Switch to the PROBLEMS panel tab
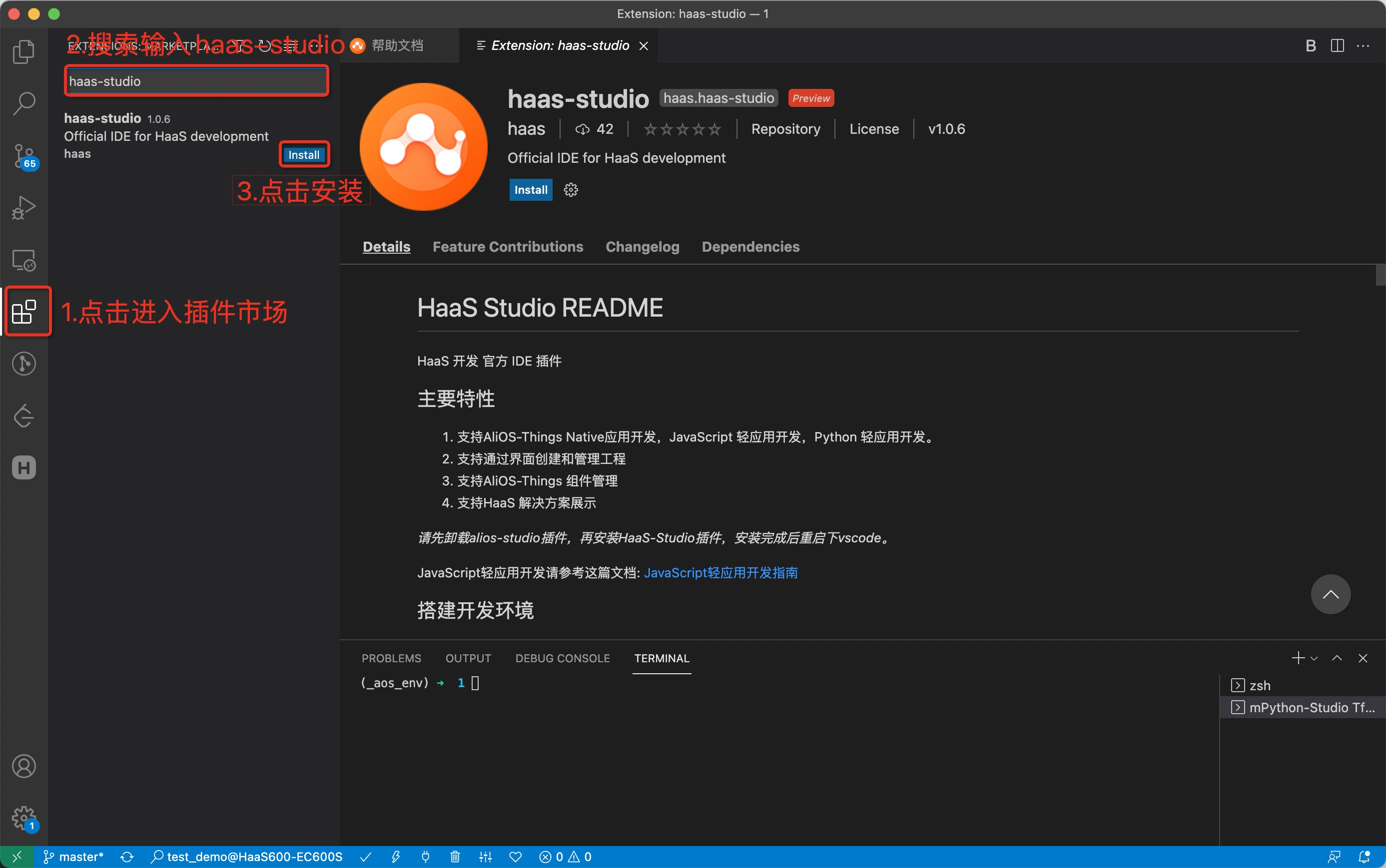Image resolution: width=1386 pixels, height=868 pixels. click(x=391, y=658)
